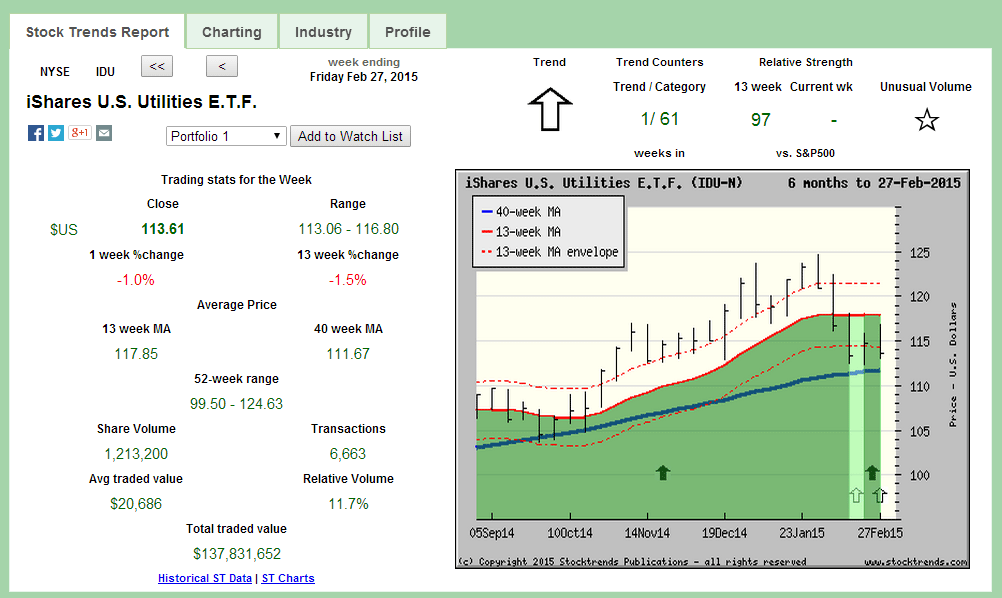The height and width of the screenshot is (598, 1002).
Task: Switch to the Profile tab
Action: click(x=408, y=32)
